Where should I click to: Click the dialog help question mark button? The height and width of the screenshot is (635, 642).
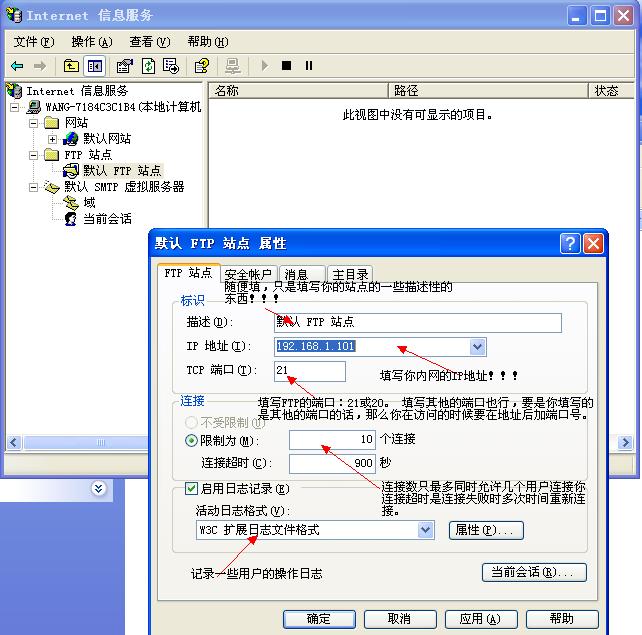tap(570, 244)
